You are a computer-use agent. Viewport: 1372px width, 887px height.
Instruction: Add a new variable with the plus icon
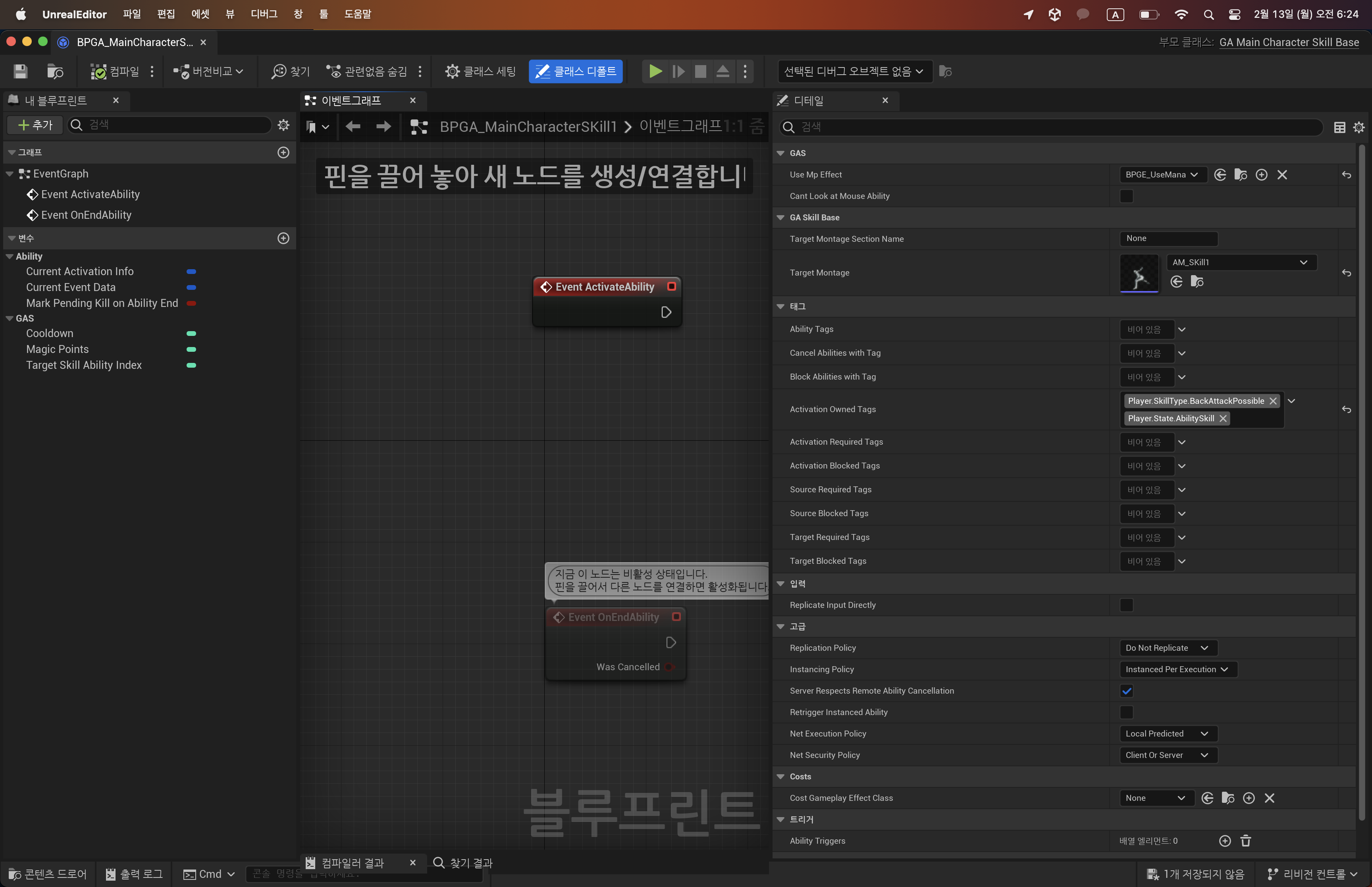click(283, 239)
